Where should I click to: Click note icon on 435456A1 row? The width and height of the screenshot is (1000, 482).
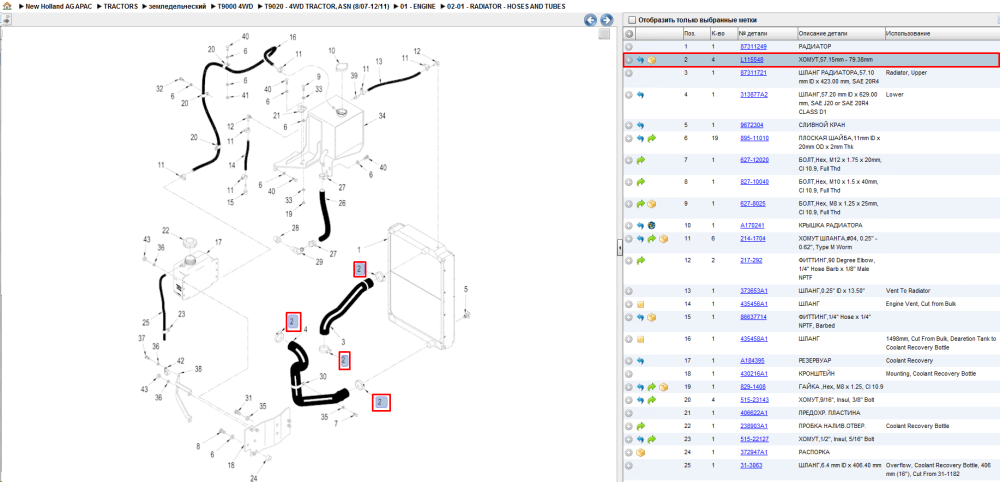click(640, 304)
